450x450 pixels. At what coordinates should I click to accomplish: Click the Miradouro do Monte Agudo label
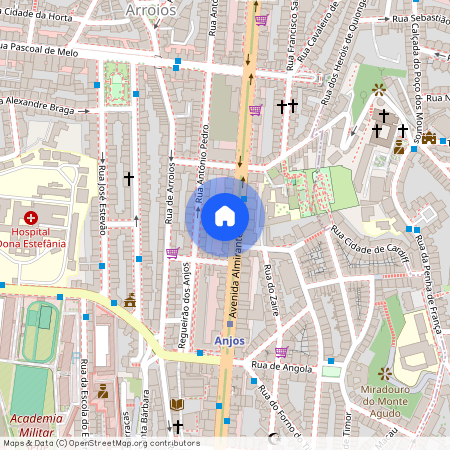[385, 401]
